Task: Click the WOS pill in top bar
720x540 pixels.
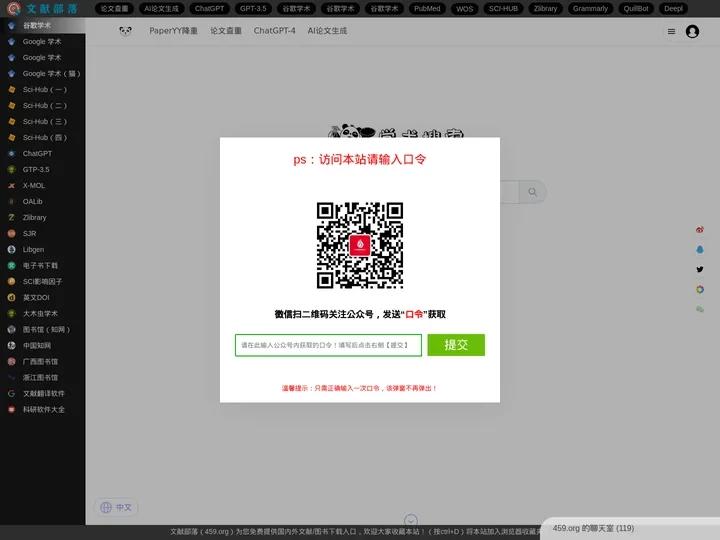Action: (x=465, y=8)
